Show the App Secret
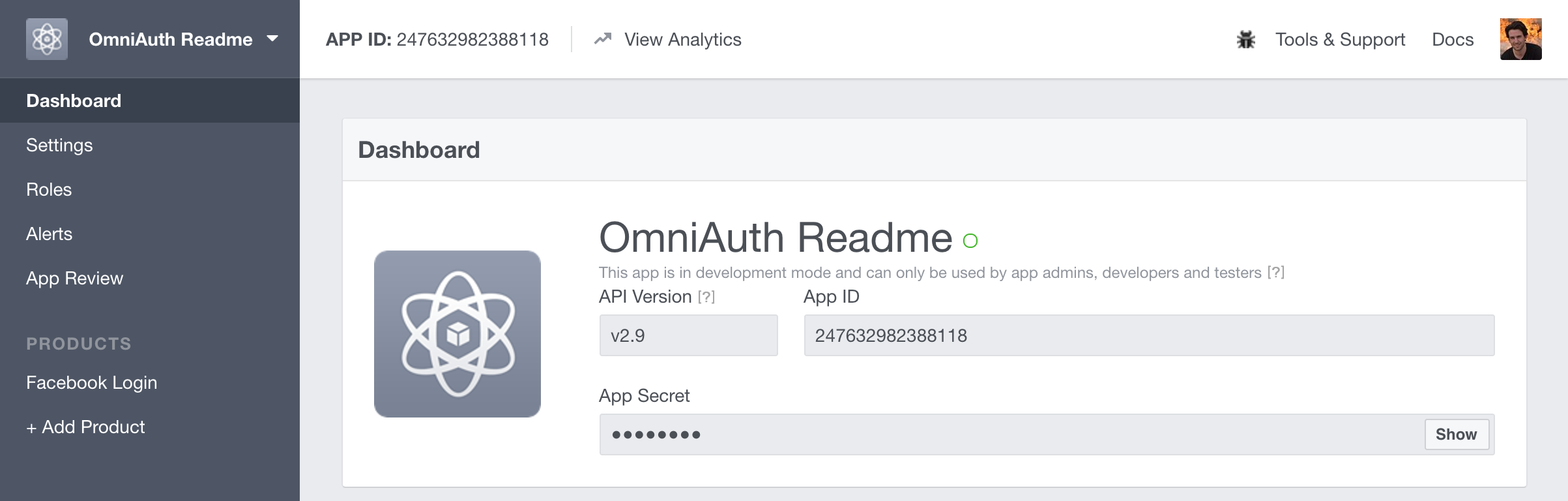 (x=1457, y=434)
